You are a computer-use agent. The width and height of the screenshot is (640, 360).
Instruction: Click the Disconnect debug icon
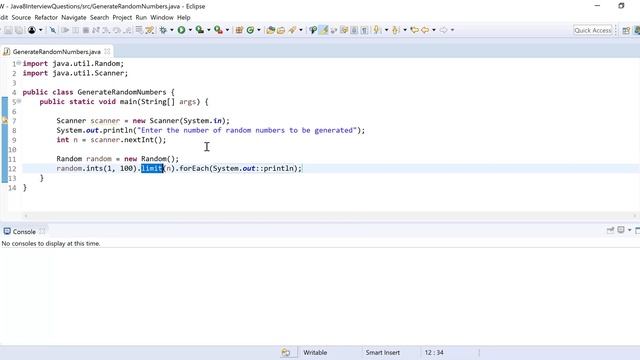click(x=96, y=30)
